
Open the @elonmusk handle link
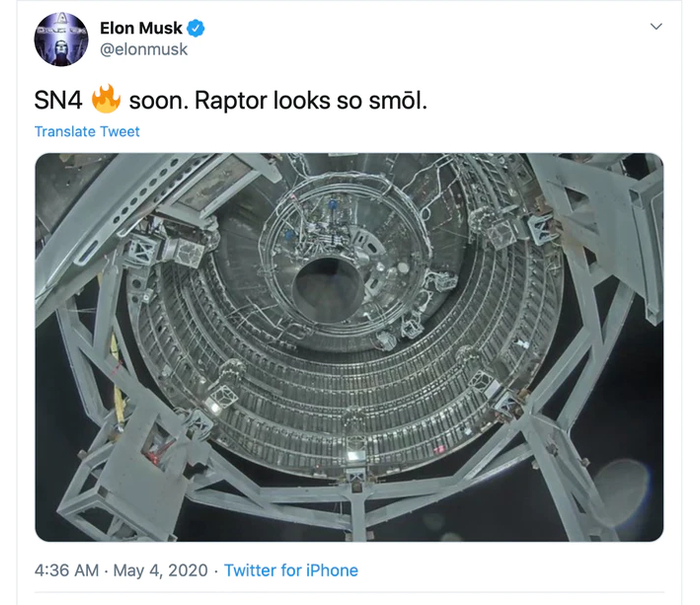click(x=143, y=49)
